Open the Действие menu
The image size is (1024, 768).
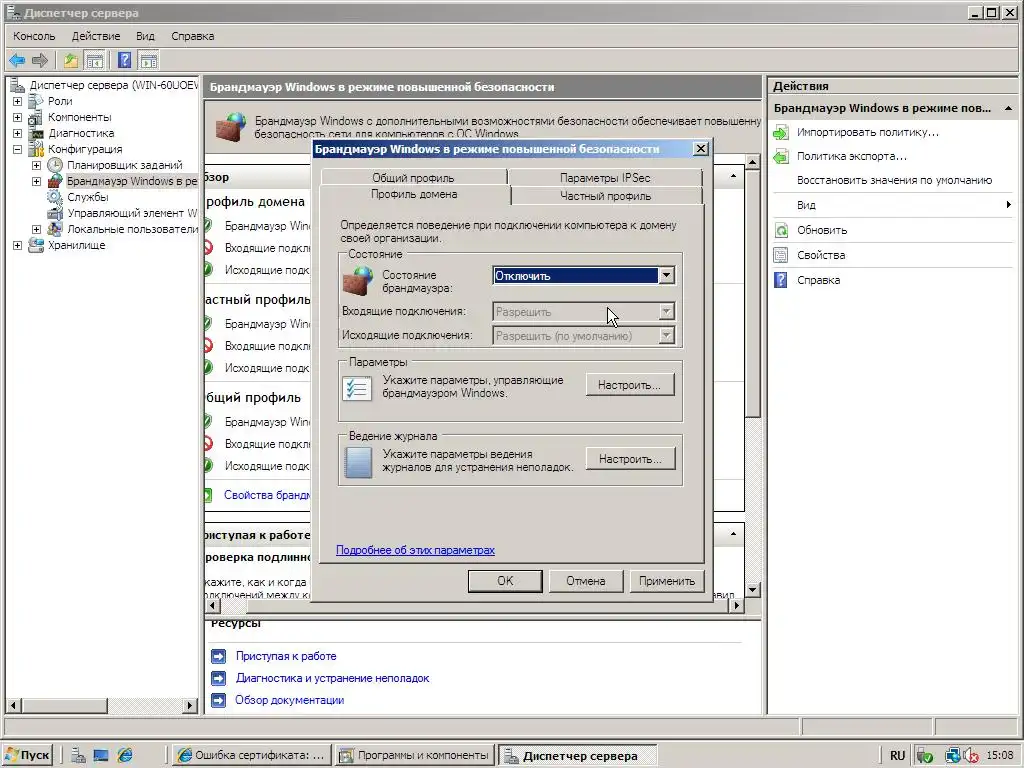(96, 37)
